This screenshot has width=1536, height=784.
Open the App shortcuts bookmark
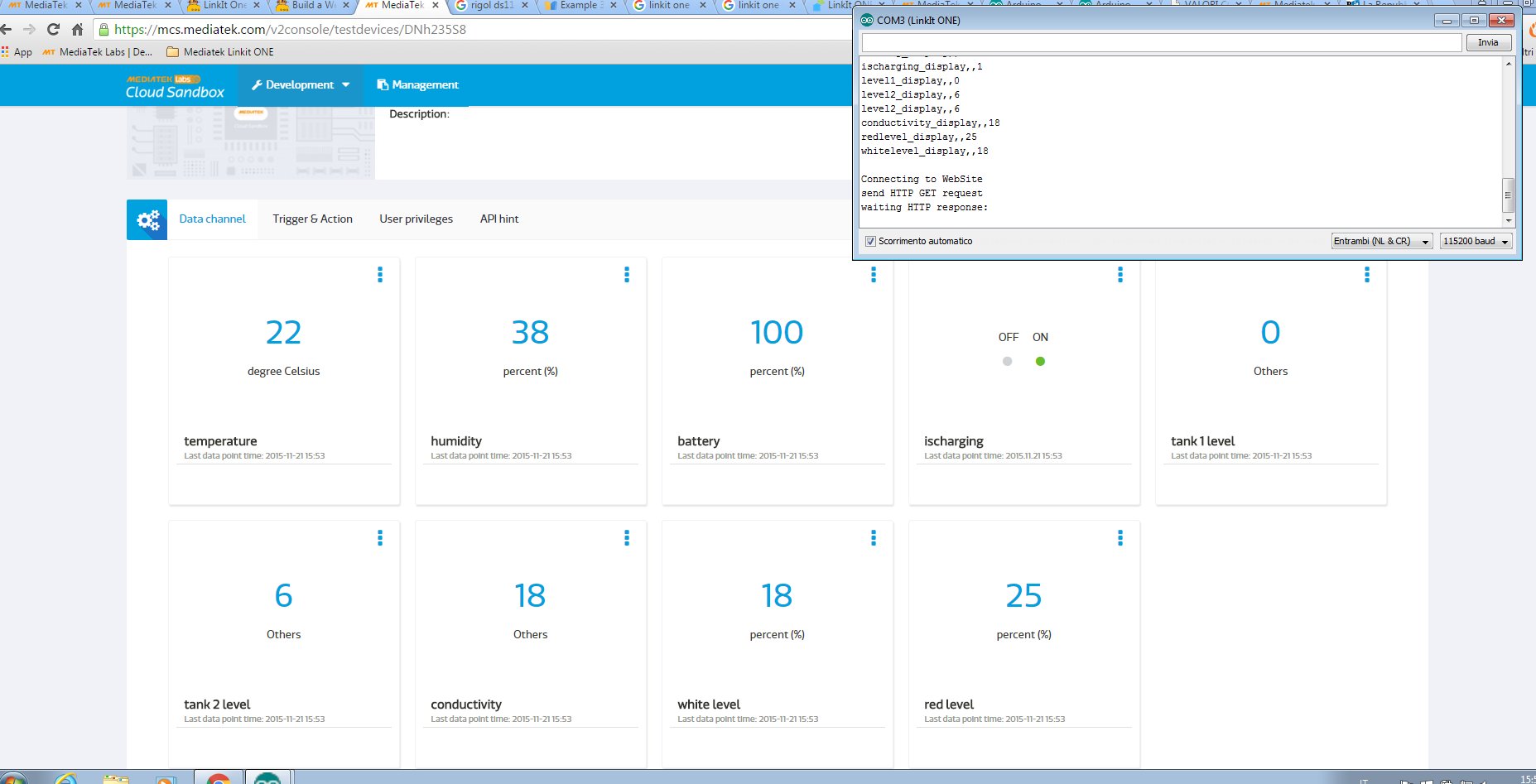[17, 51]
